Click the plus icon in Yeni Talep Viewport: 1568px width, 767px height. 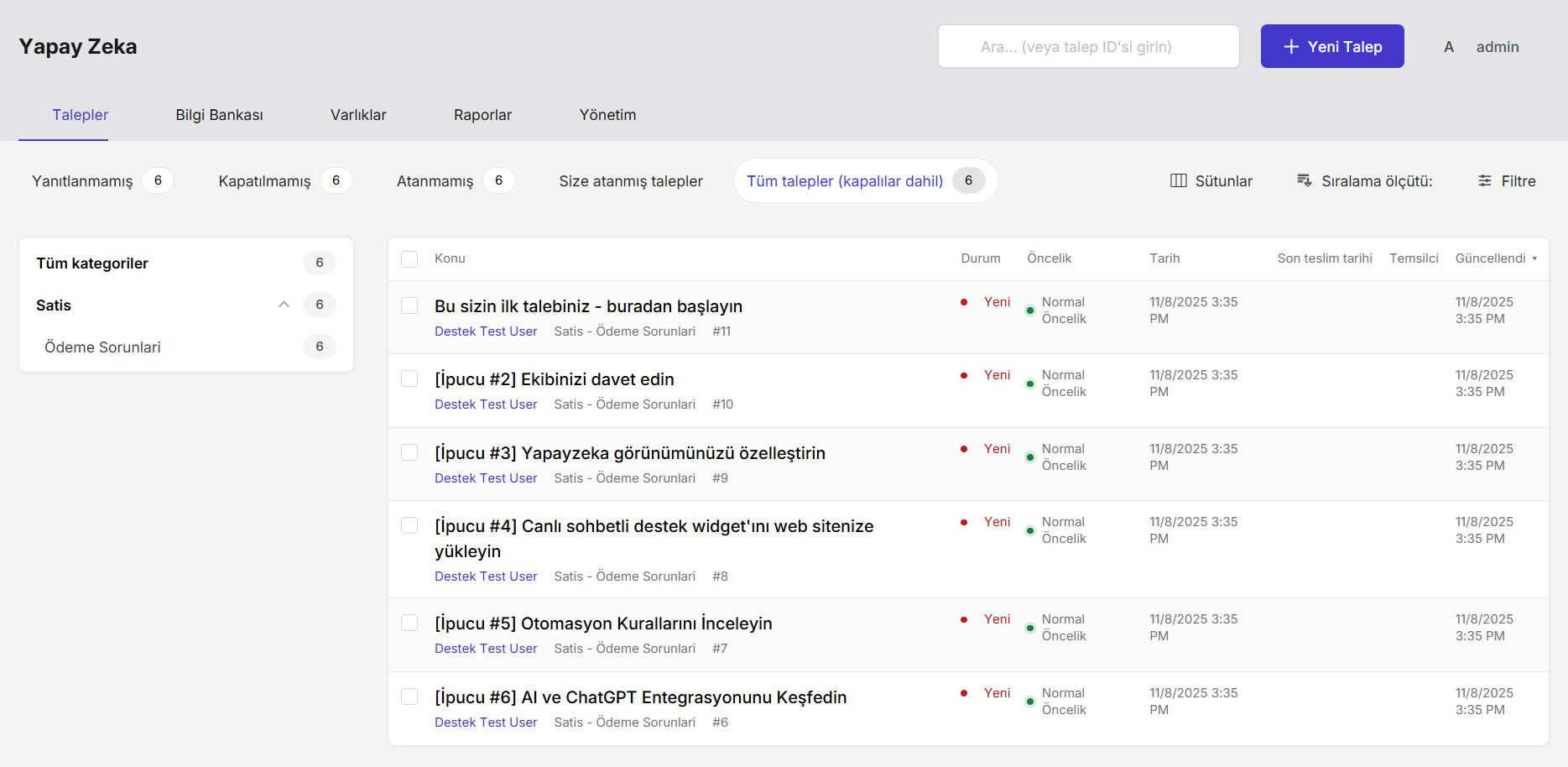[1291, 47]
